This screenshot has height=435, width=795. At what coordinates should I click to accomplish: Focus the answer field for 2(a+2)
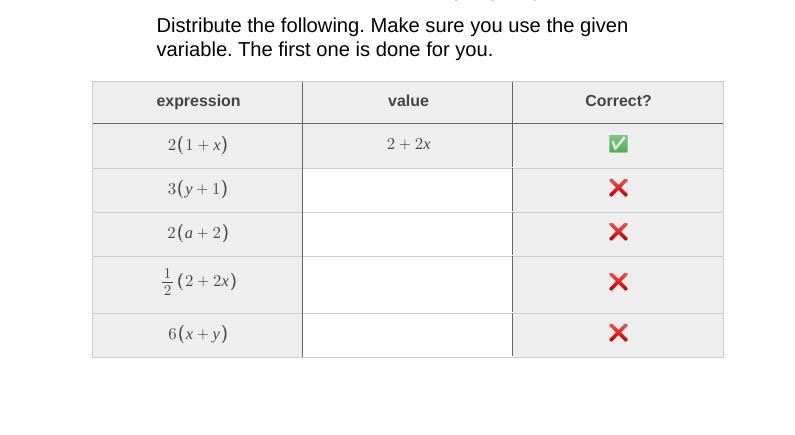pyautogui.click(x=408, y=235)
